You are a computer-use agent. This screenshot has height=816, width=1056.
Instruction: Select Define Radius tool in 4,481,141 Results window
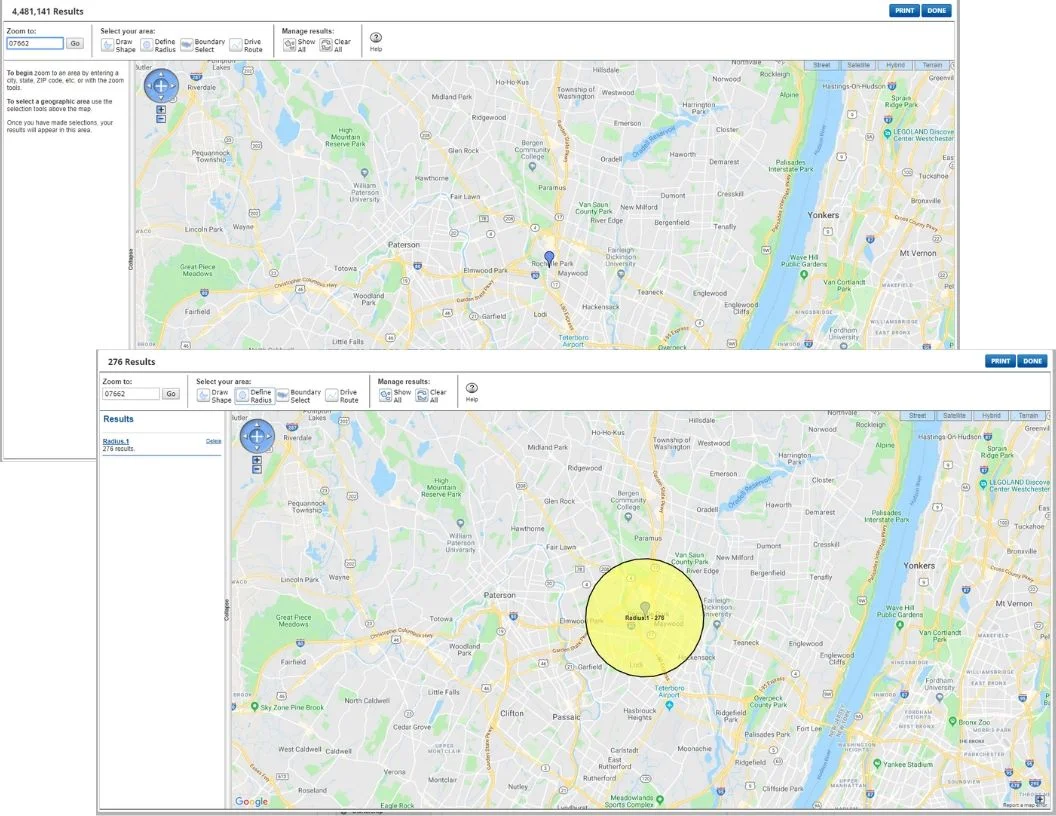tap(158, 45)
